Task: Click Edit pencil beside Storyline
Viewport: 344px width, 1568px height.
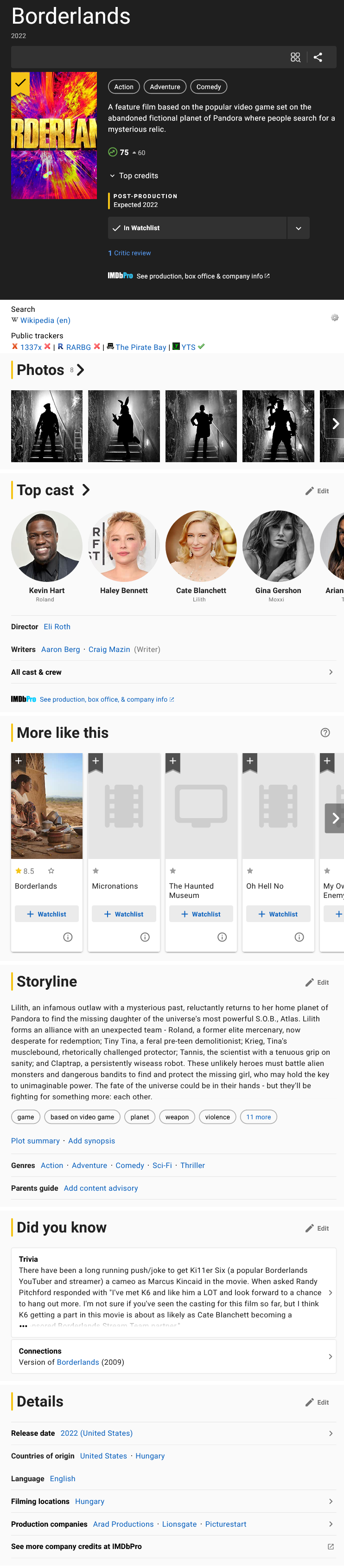Action: click(x=317, y=982)
